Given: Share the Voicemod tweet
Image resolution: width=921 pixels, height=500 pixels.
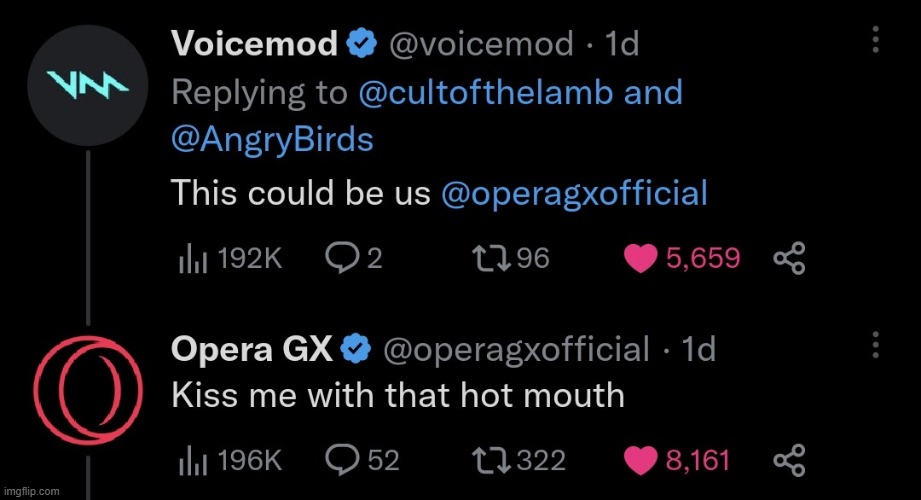Looking at the screenshot, I should [789, 260].
